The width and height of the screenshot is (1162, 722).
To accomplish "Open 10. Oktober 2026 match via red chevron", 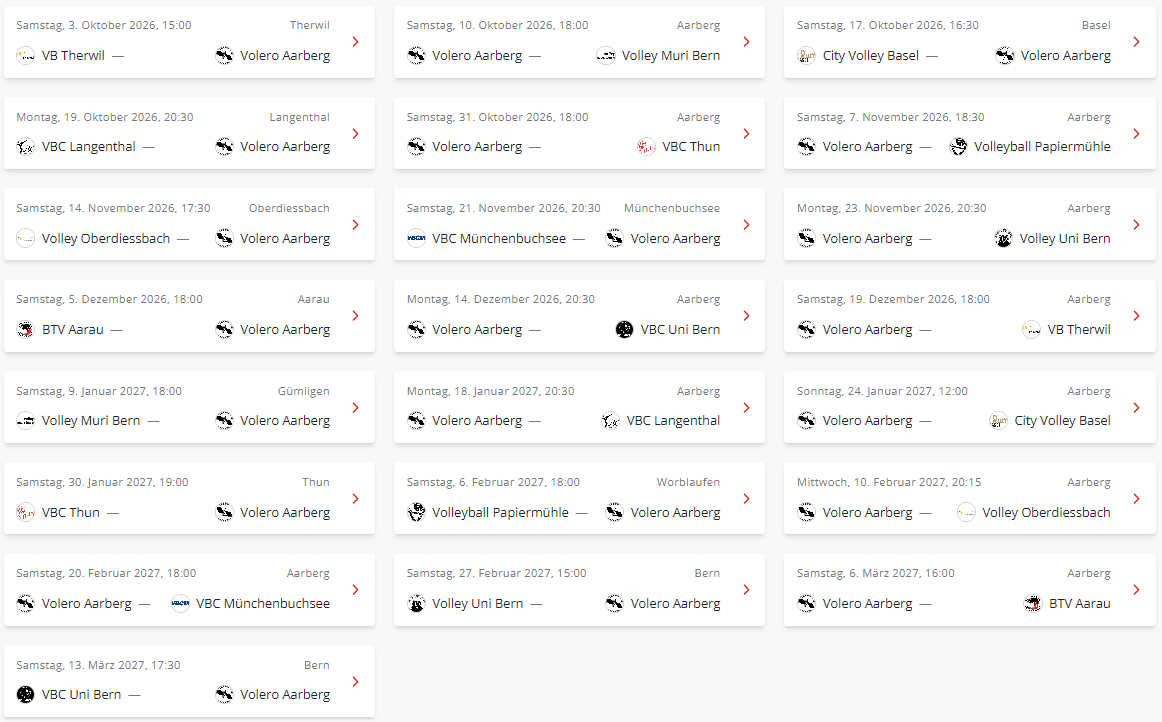I will tap(746, 42).
